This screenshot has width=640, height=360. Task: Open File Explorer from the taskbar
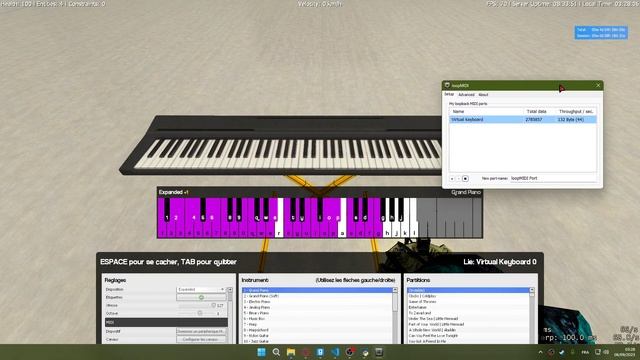[291, 352]
